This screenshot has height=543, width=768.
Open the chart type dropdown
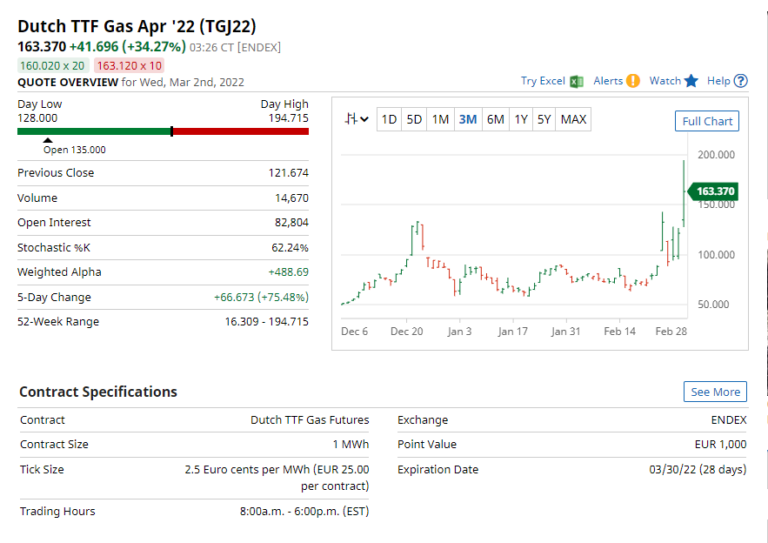pos(356,120)
